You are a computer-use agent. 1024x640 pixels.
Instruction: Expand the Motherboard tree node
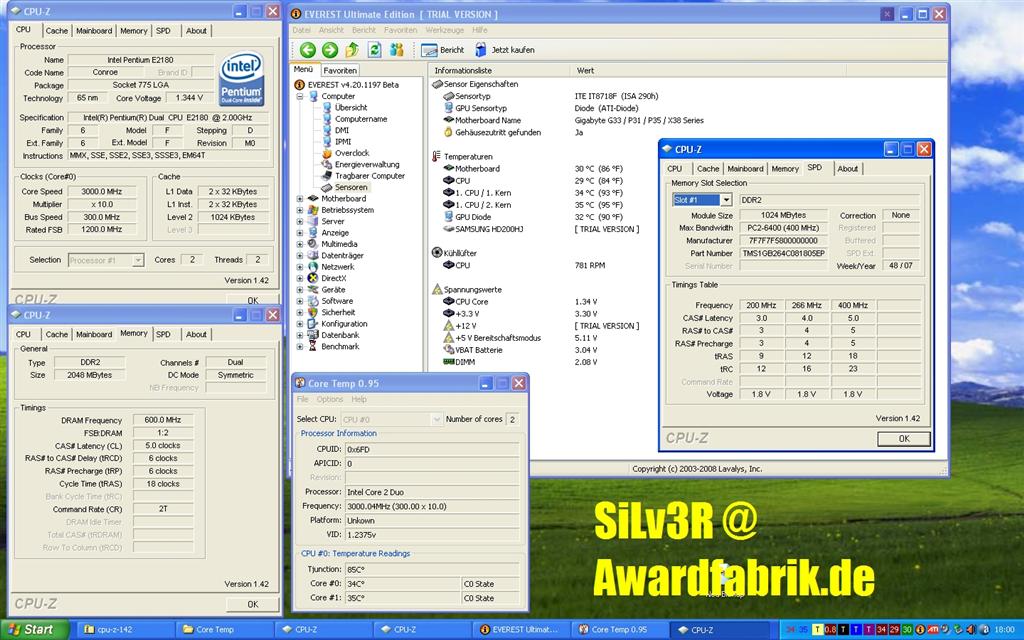300,199
